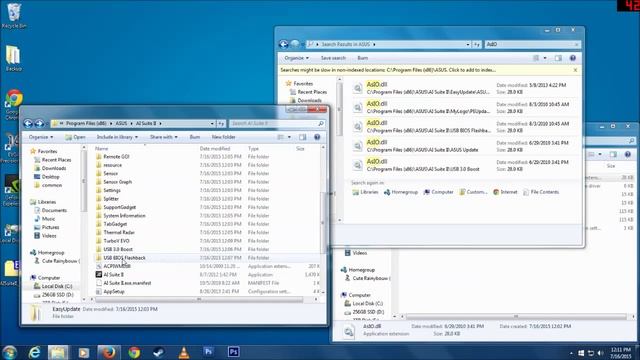Switch to Firefox in the taskbar
The image size is (640, 360).
(109, 352)
